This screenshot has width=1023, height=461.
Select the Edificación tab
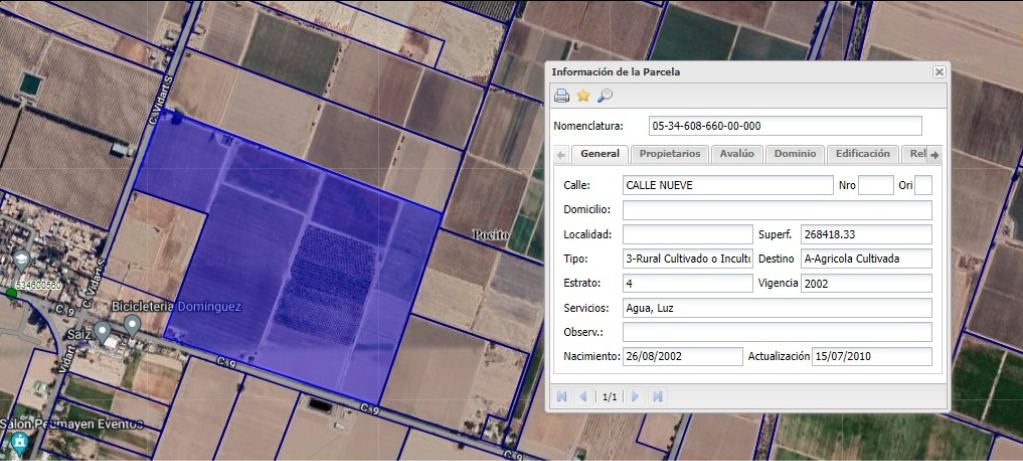pyautogui.click(x=863, y=154)
